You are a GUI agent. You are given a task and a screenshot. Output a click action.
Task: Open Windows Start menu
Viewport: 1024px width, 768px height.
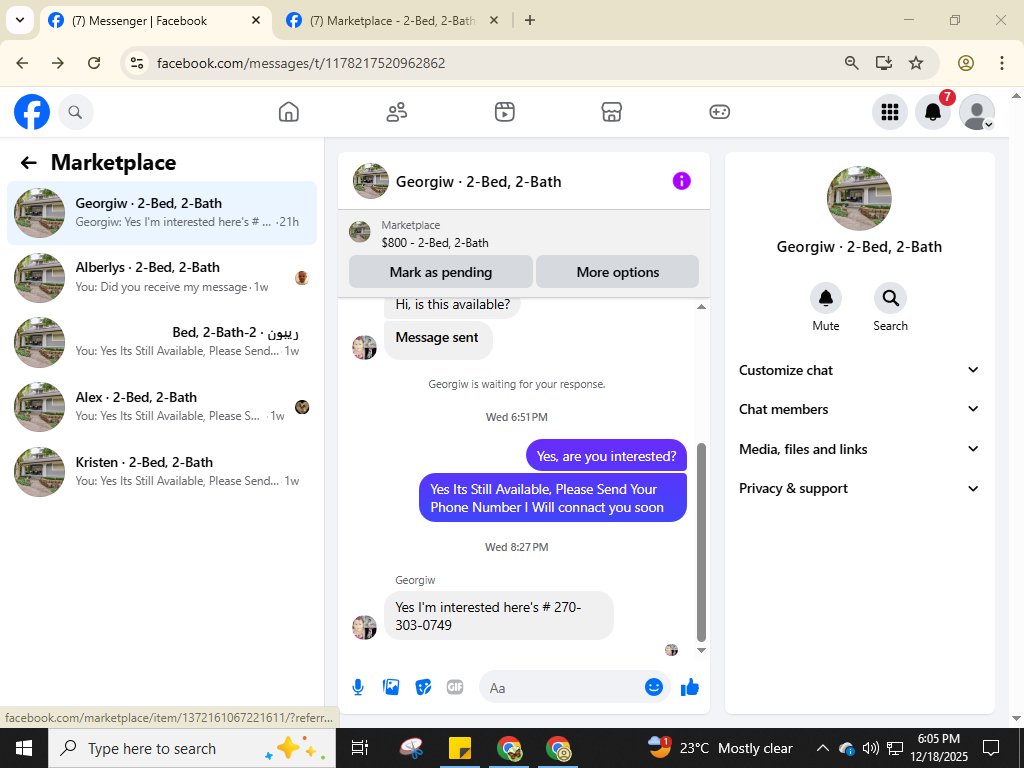[x=24, y=748]
